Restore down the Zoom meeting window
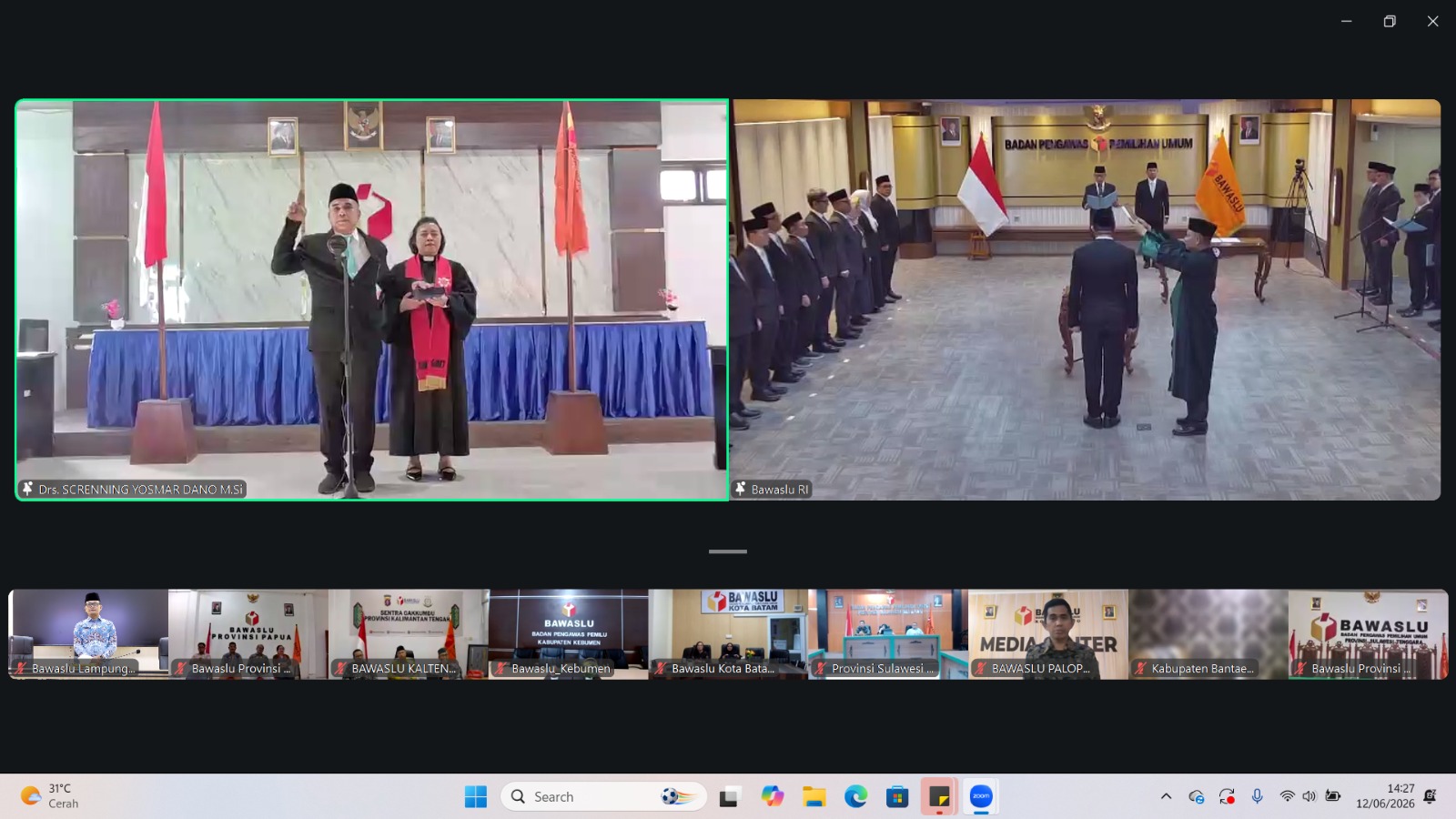This screenshot has width=1456, height=819. (1390, 21)
